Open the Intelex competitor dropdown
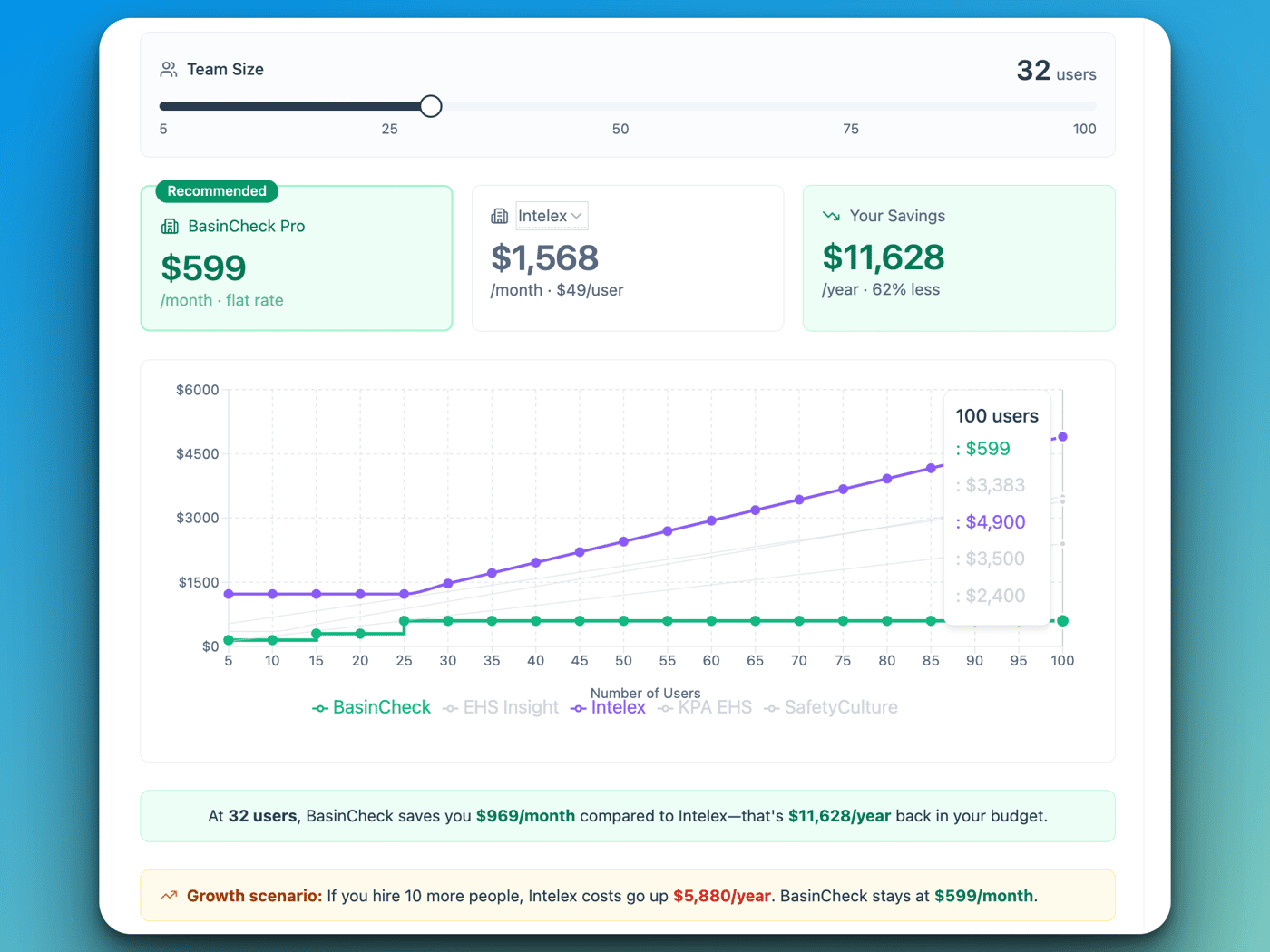 (x=552, y=216)
